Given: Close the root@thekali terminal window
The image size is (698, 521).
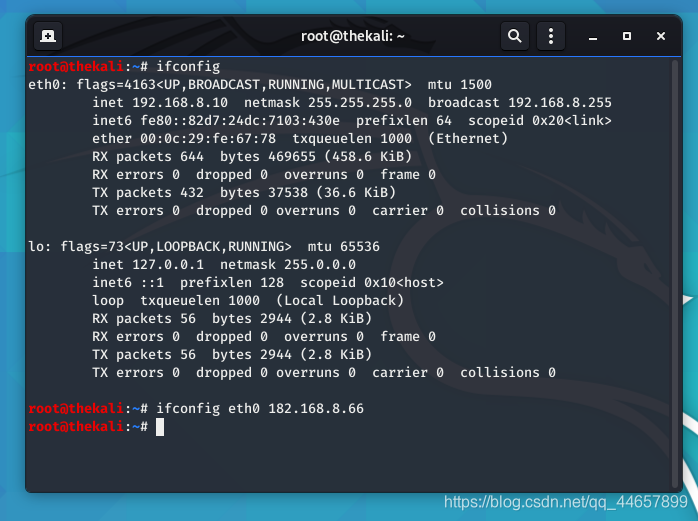Looking at the screenshot, I should pyautogui.click(x=661, y=37).
